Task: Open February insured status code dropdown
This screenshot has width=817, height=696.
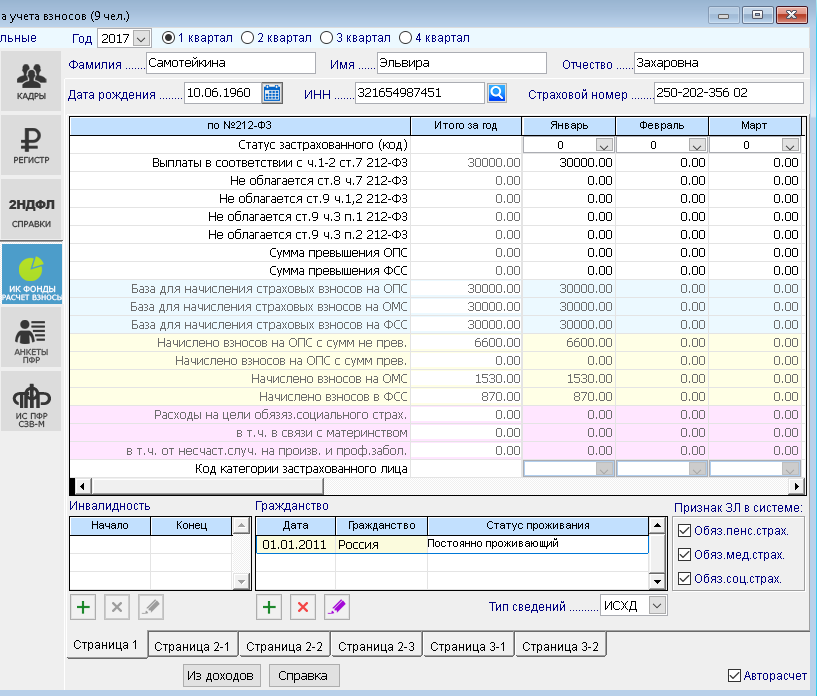Action: tap(697, 145)
